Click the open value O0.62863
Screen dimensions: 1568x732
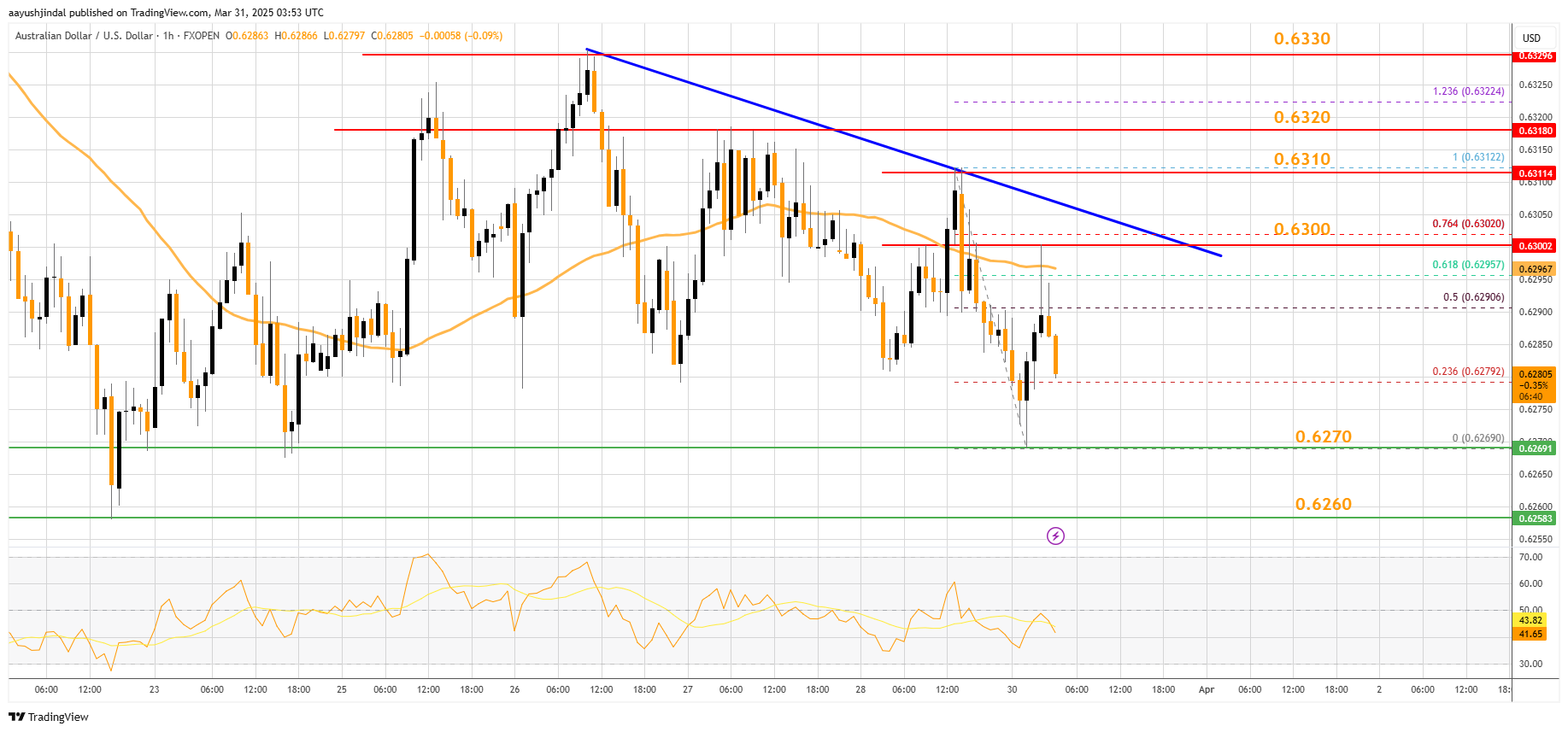[x=247, y=36]
